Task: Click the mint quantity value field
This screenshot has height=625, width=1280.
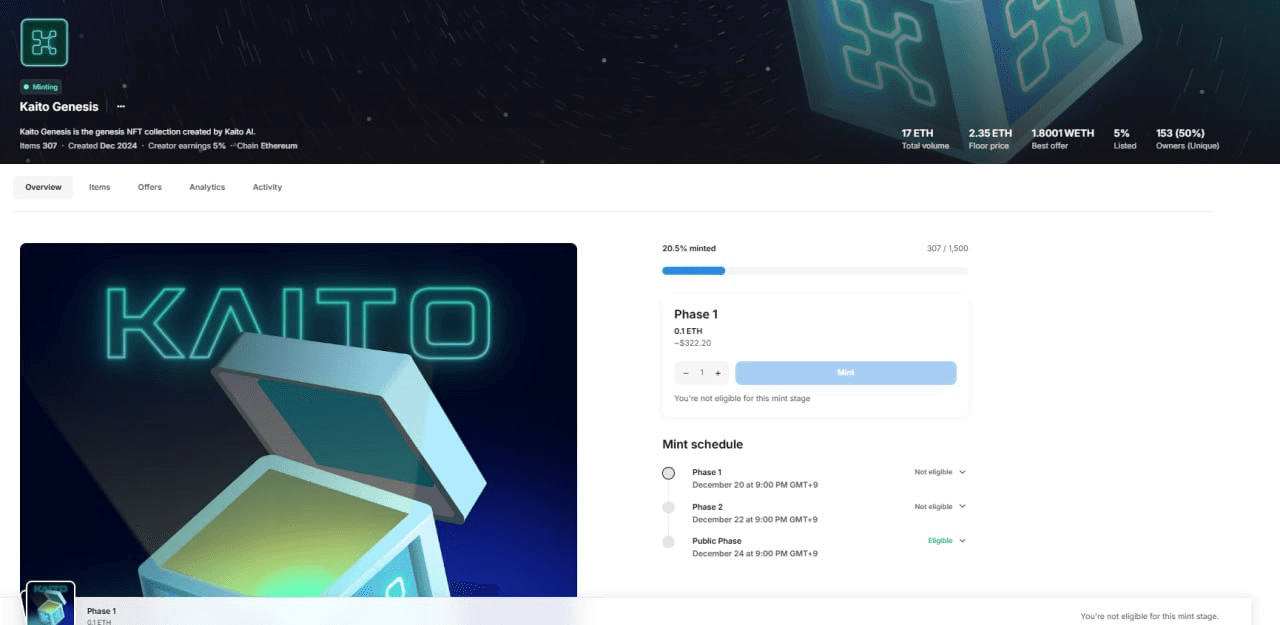Action: point(702,373)
